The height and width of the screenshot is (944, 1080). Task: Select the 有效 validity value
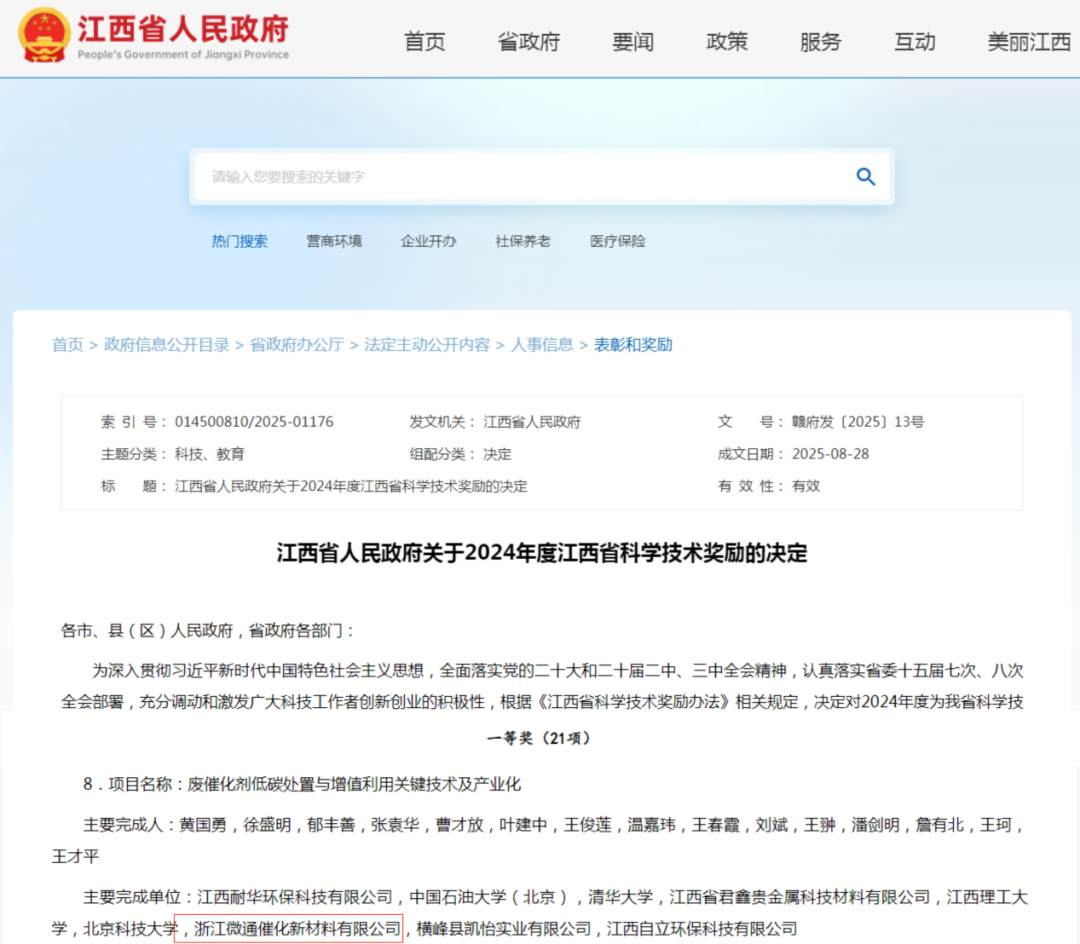coord(806,486)
